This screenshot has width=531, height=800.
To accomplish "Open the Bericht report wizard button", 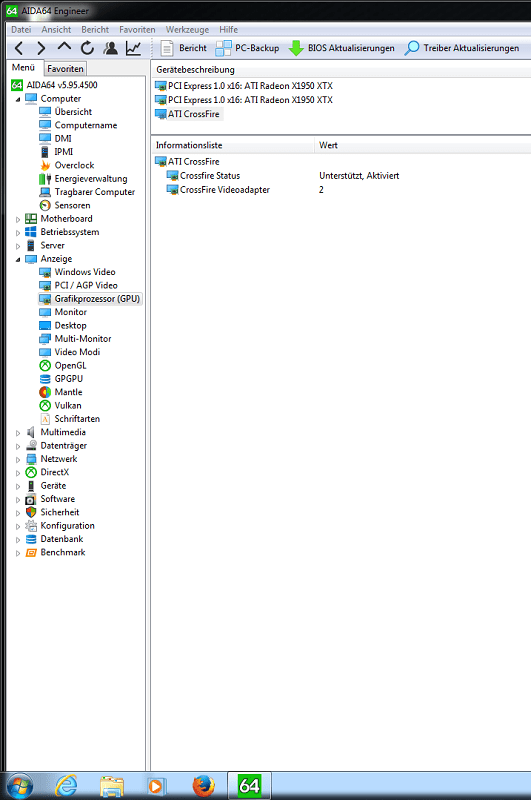I will (184, 48).
